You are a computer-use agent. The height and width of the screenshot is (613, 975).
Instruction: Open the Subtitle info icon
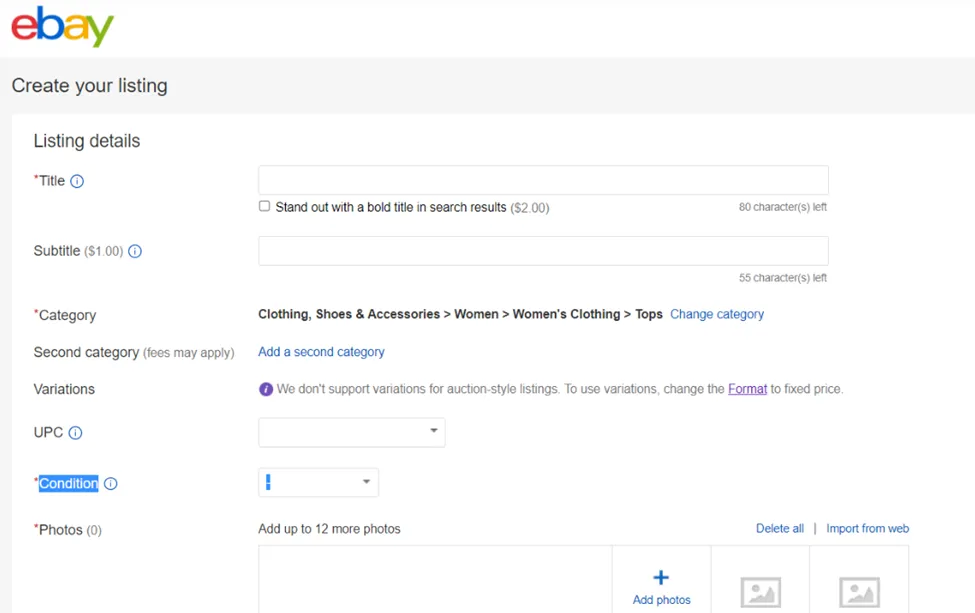(135, 252)
